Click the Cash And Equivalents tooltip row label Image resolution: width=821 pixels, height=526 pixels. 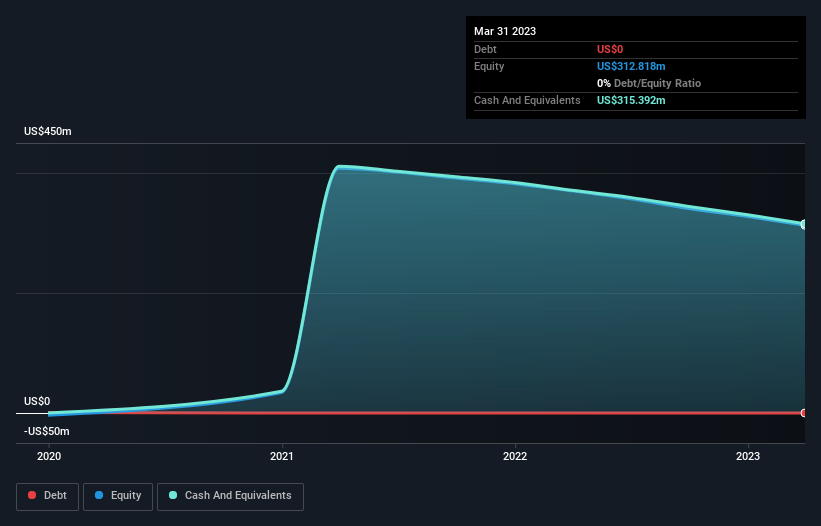pyautogui.click(x=527, y=100)
